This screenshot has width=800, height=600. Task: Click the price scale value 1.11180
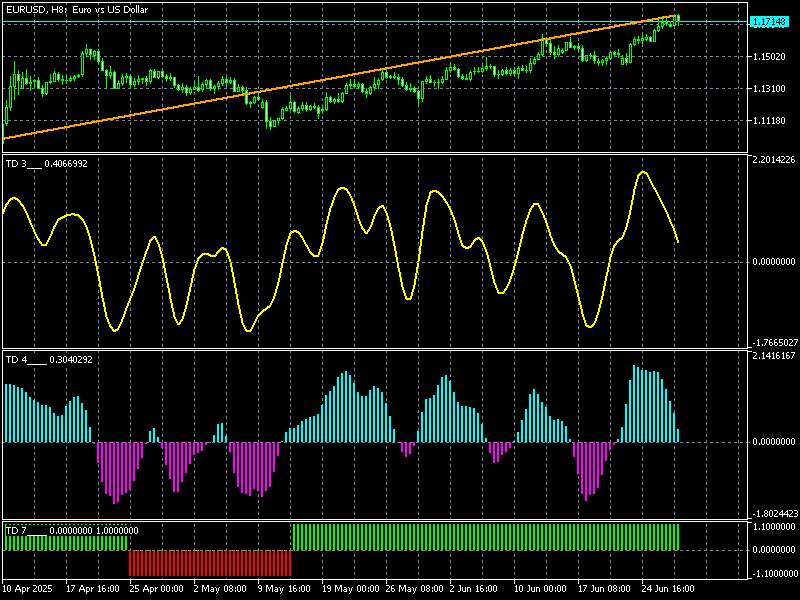pyautogui.click(x=769, y=121)
